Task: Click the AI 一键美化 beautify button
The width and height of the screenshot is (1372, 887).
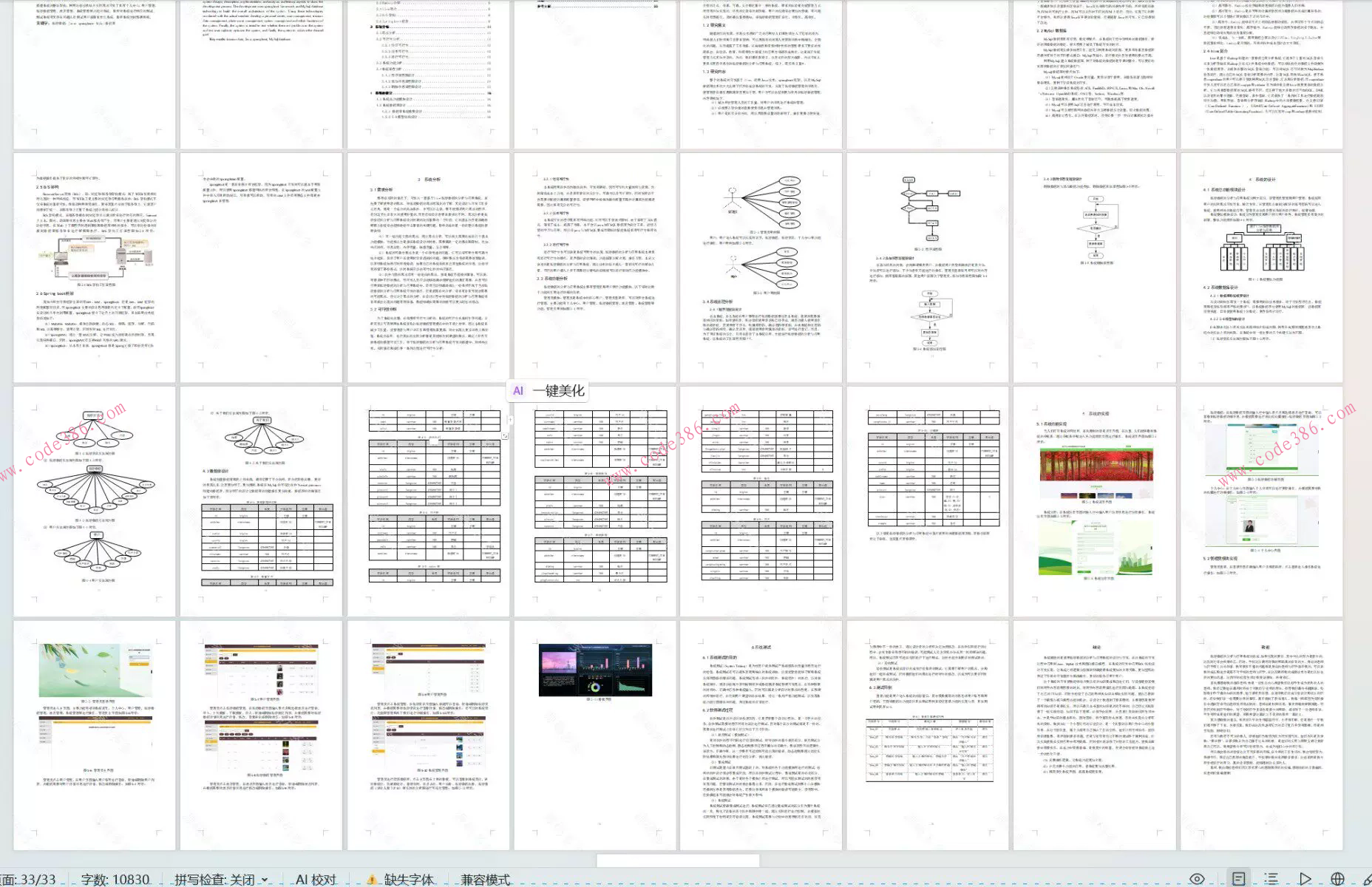Action: (x=548, y=390)
